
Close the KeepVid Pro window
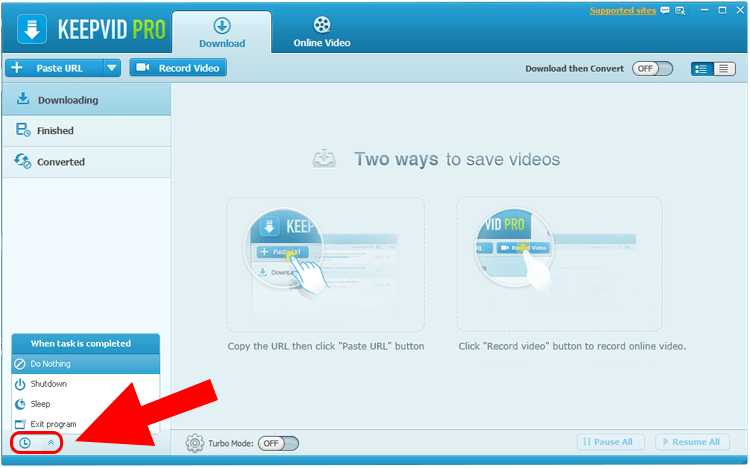(x=740, y=10)
